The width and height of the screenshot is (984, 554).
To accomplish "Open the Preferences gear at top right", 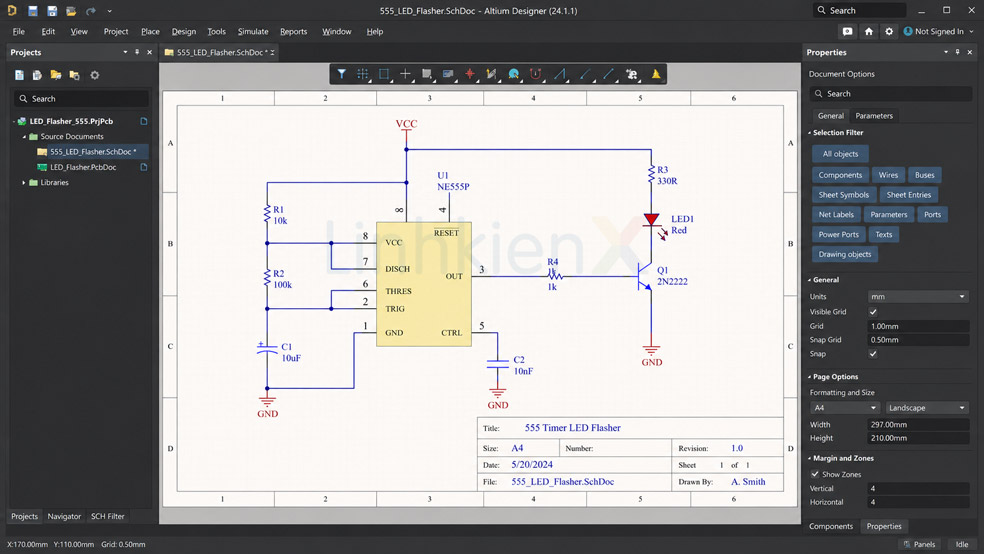I will pyautogui.click(x=889, y=31).
